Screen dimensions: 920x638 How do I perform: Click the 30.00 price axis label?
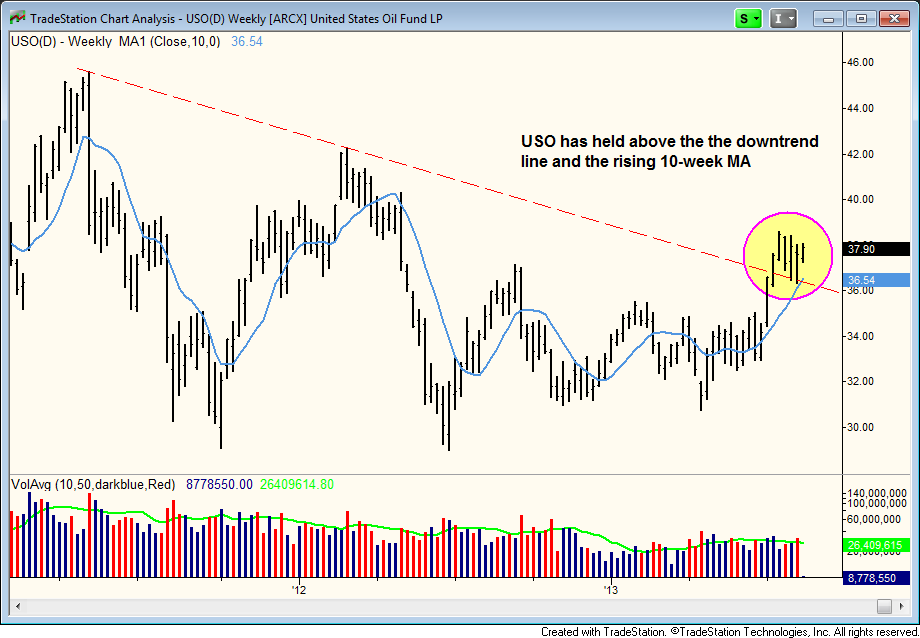tap(861, 427)
